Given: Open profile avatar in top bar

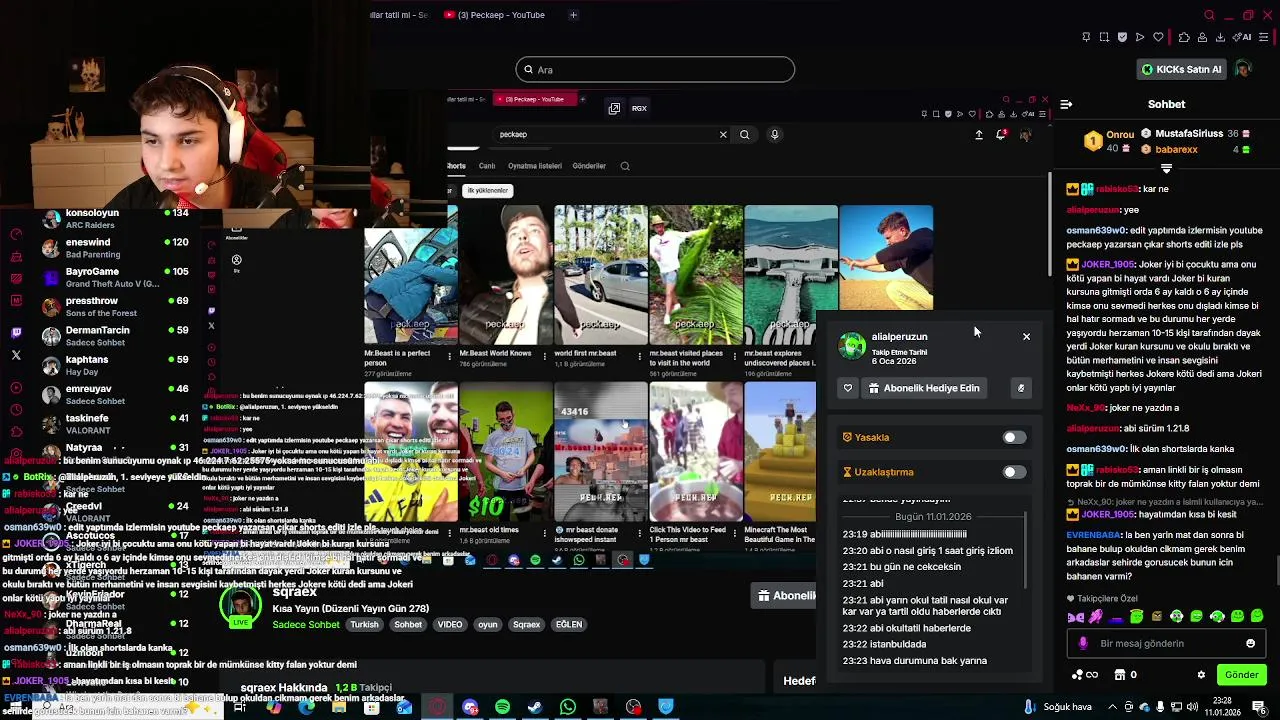Looking at the screenshot, I should point(1242,69).
